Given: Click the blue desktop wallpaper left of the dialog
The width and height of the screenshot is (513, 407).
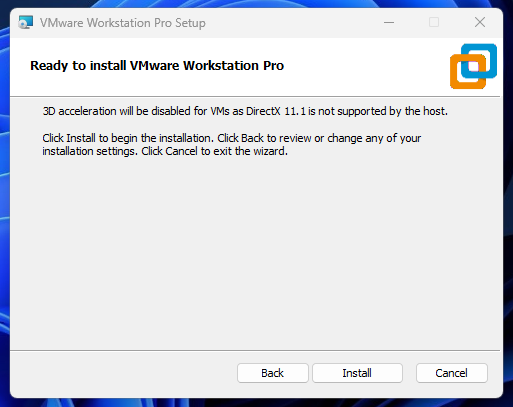Looking at the screenshot, I should tap(4, 200).
